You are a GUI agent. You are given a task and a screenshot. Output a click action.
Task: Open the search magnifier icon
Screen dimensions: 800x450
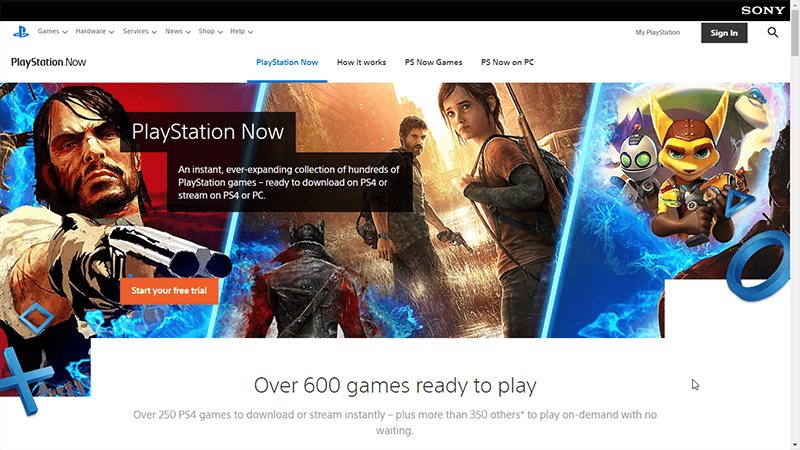coord(772,33)
